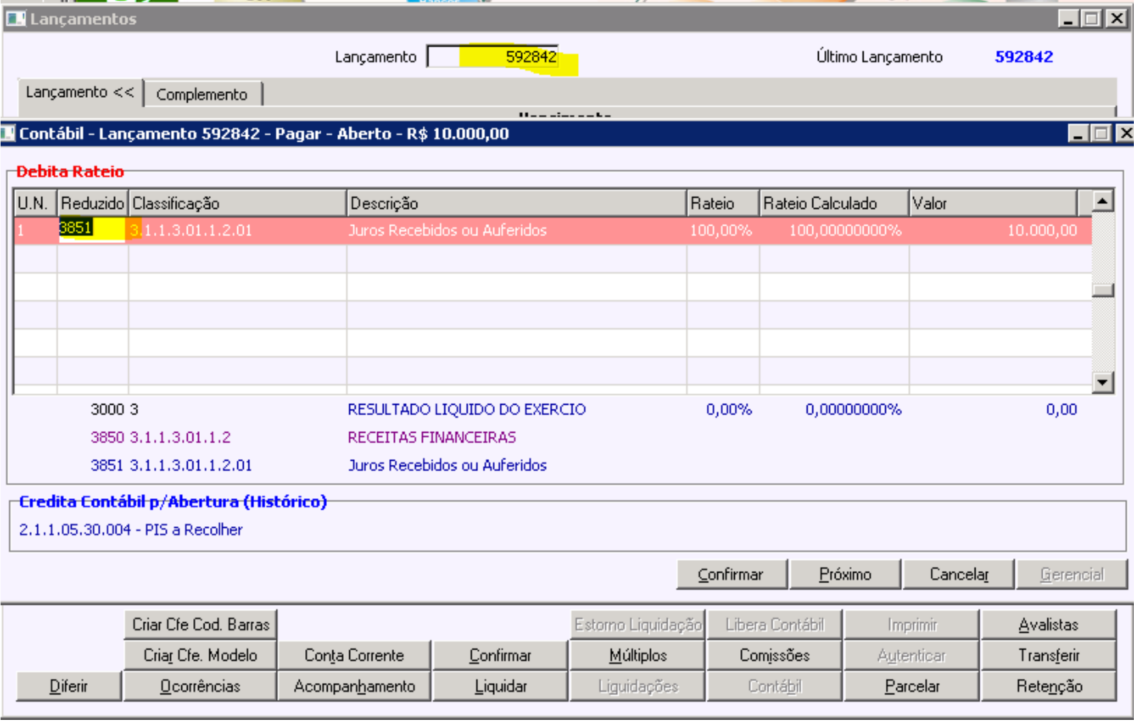Click the Transferir button
Image resolution: width=1134 pixels, height=723 pixels.
click(1048, 656)
